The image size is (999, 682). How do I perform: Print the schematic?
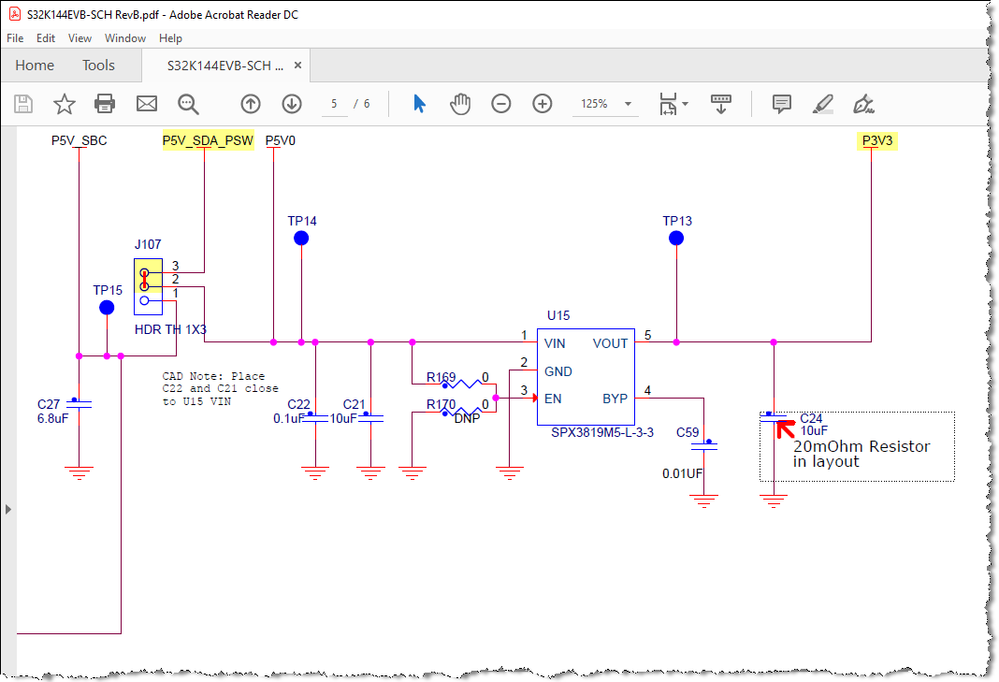(x=103, y=103)
